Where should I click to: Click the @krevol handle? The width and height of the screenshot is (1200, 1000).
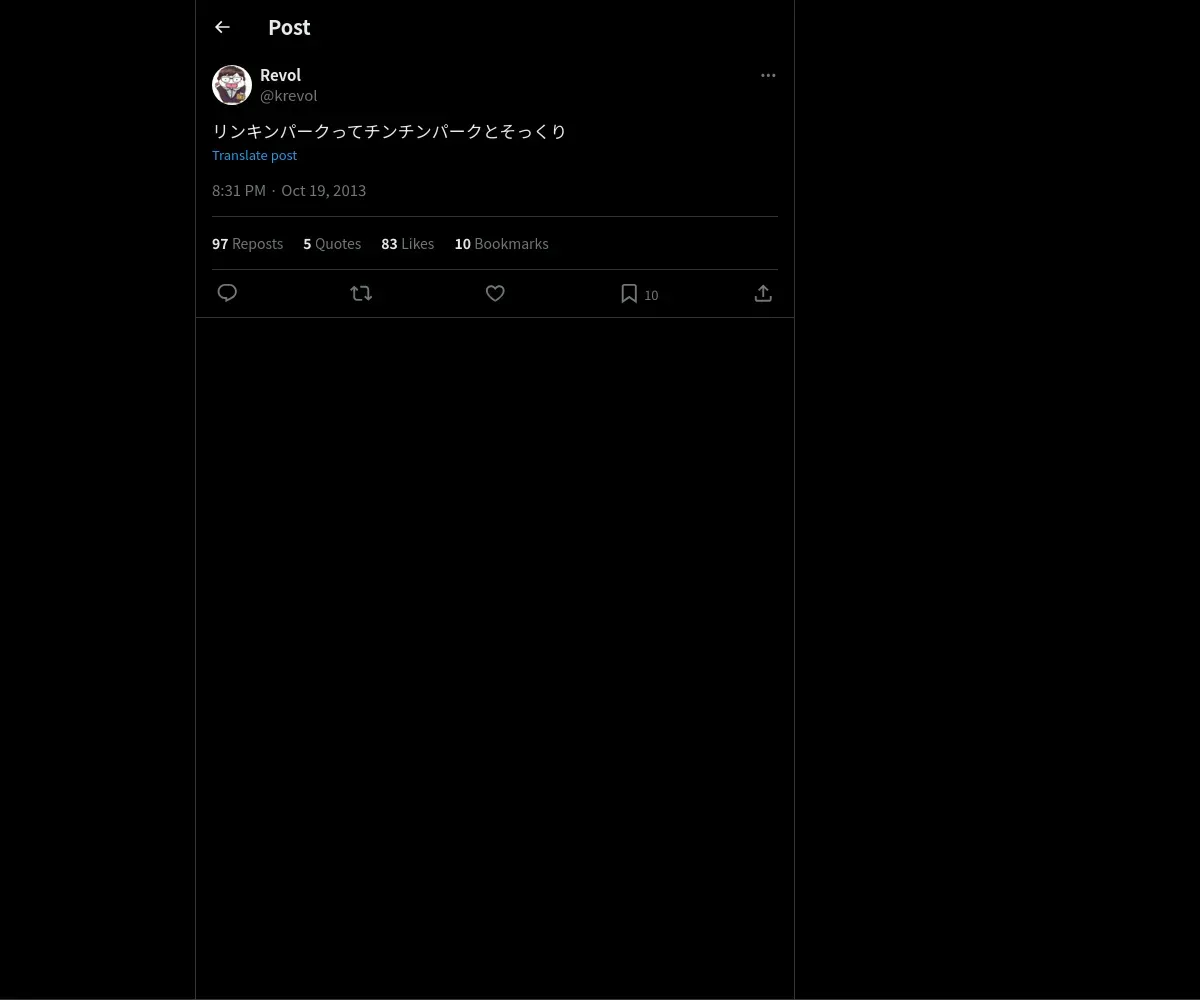coord(288,96)
